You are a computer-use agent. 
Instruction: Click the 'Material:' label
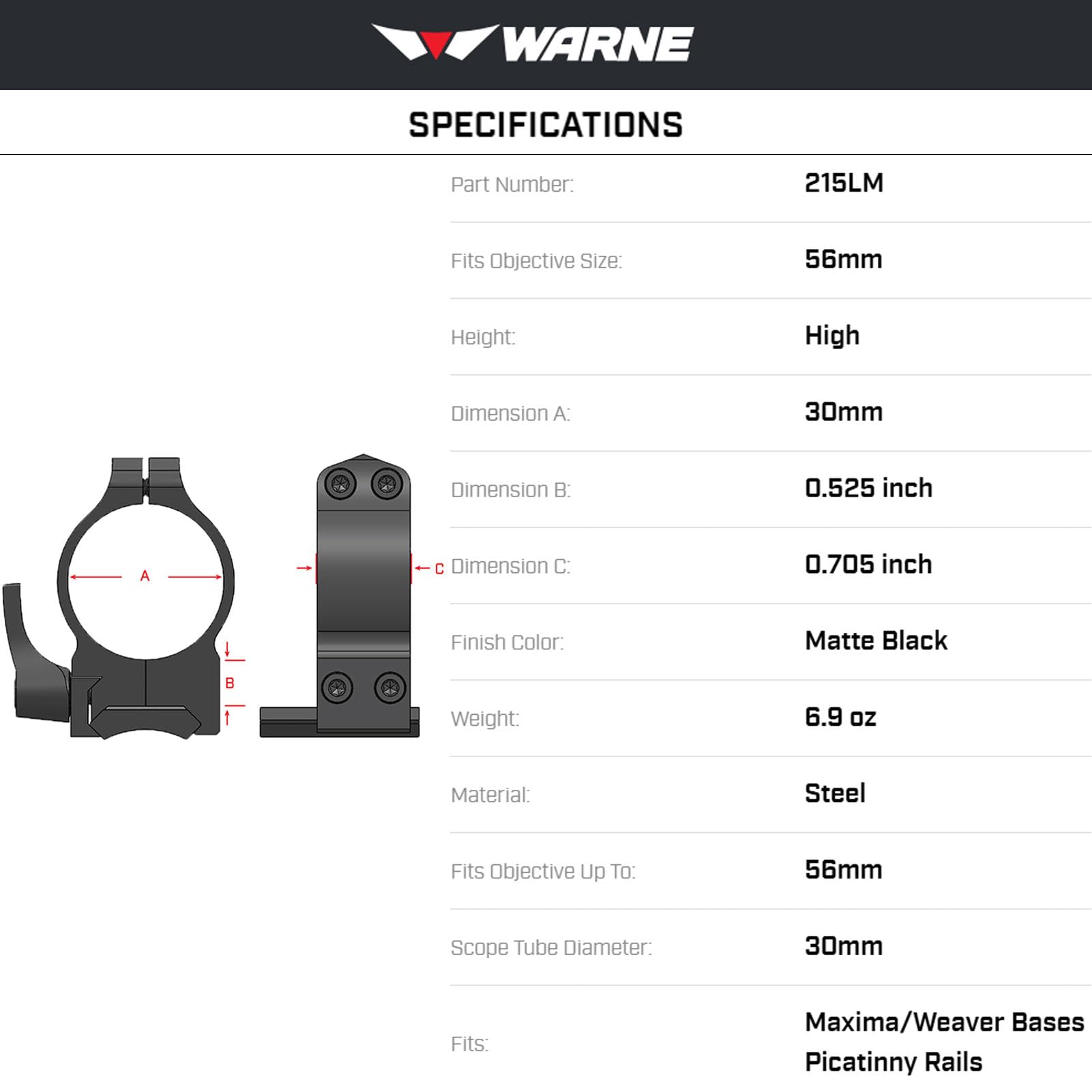[x=490, y=795]
